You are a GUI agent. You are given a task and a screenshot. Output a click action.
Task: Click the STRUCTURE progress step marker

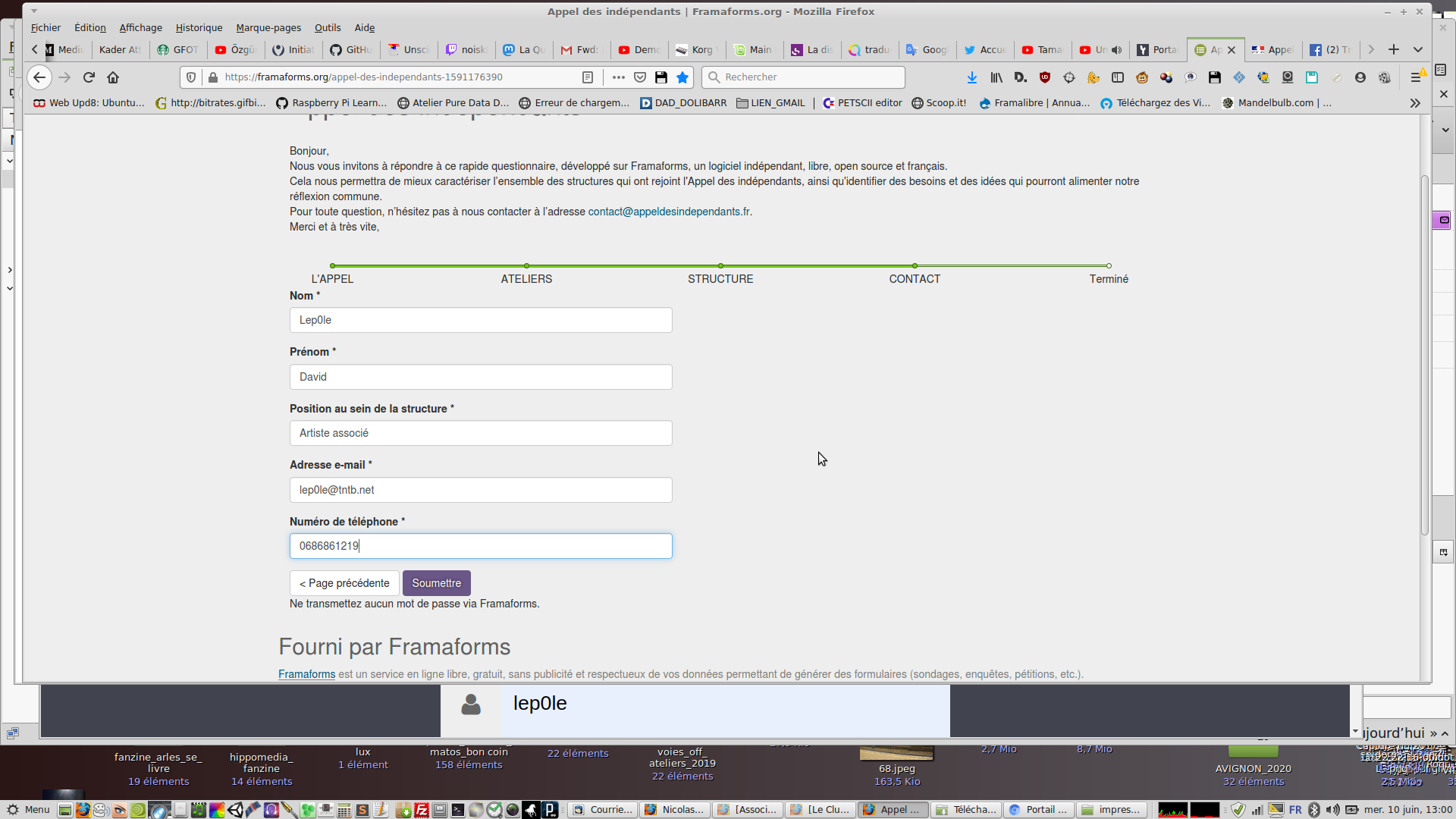(720, 266)
